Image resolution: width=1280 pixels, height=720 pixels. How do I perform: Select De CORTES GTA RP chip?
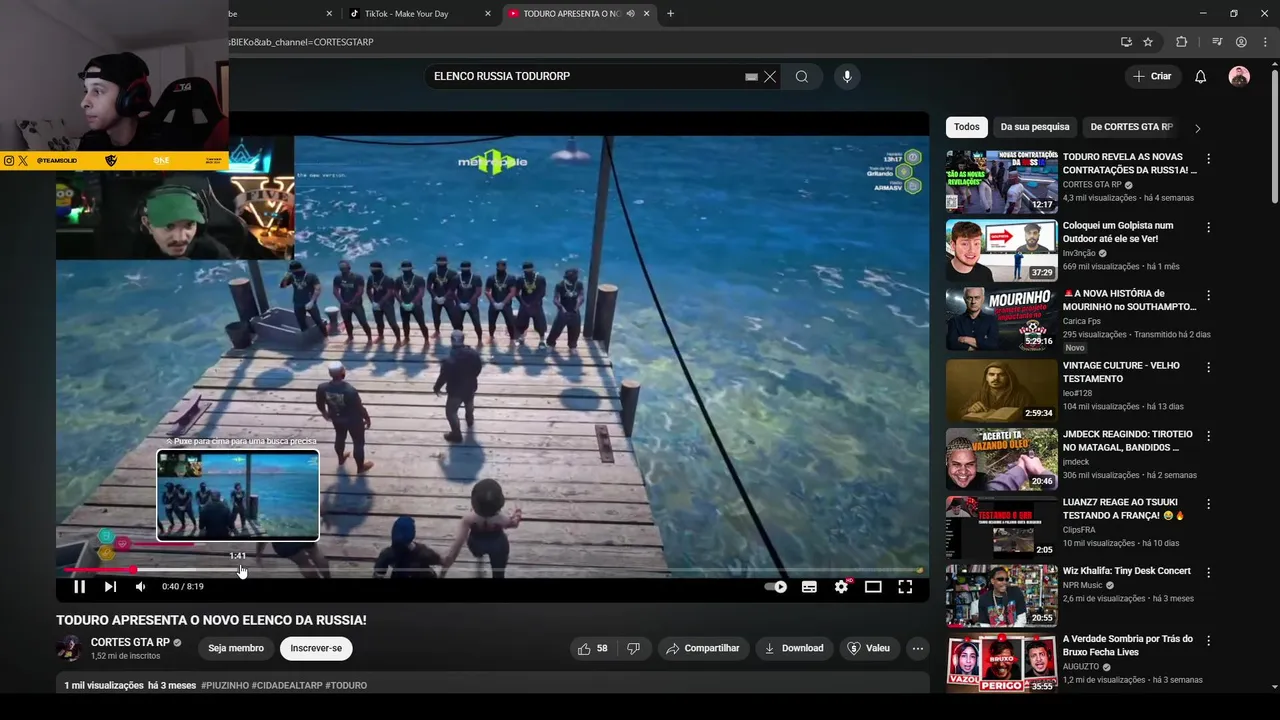tap(1131, 127)
